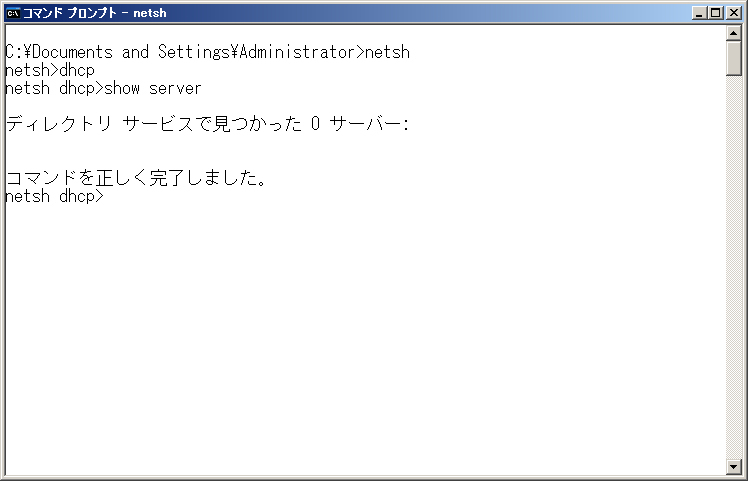Screen dimensions: 748x481
Task: Click the last netsh dhcp> prompt line
Action: (x=54, y=196)
